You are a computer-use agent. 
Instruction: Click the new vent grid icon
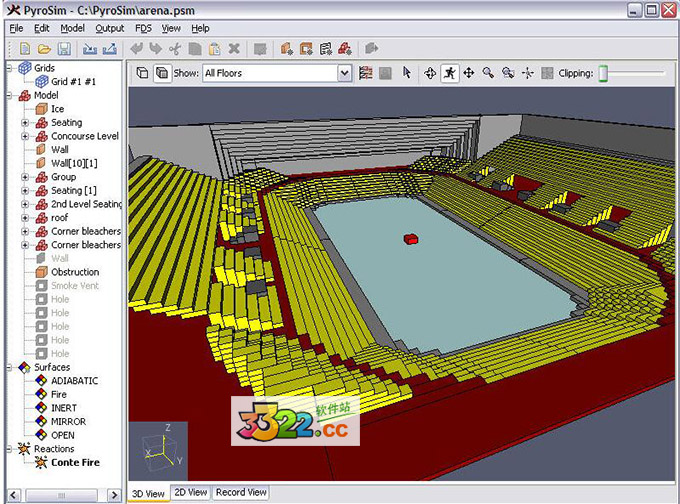pyautogui.click(x=326, y=49)
